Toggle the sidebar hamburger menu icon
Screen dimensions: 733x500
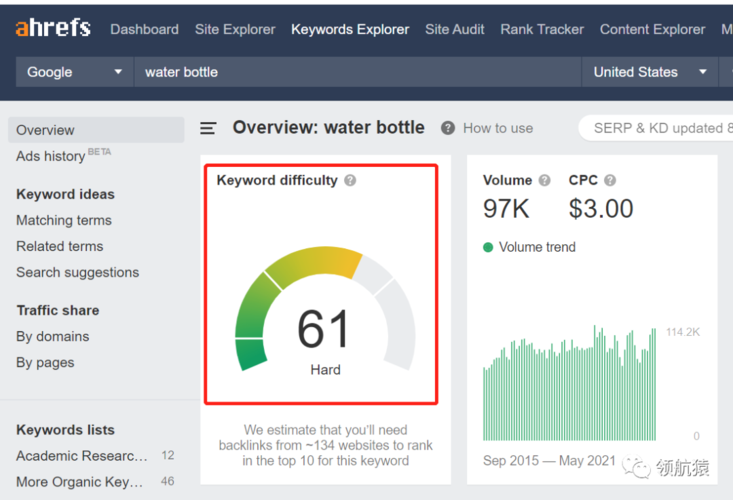(208, 128)
